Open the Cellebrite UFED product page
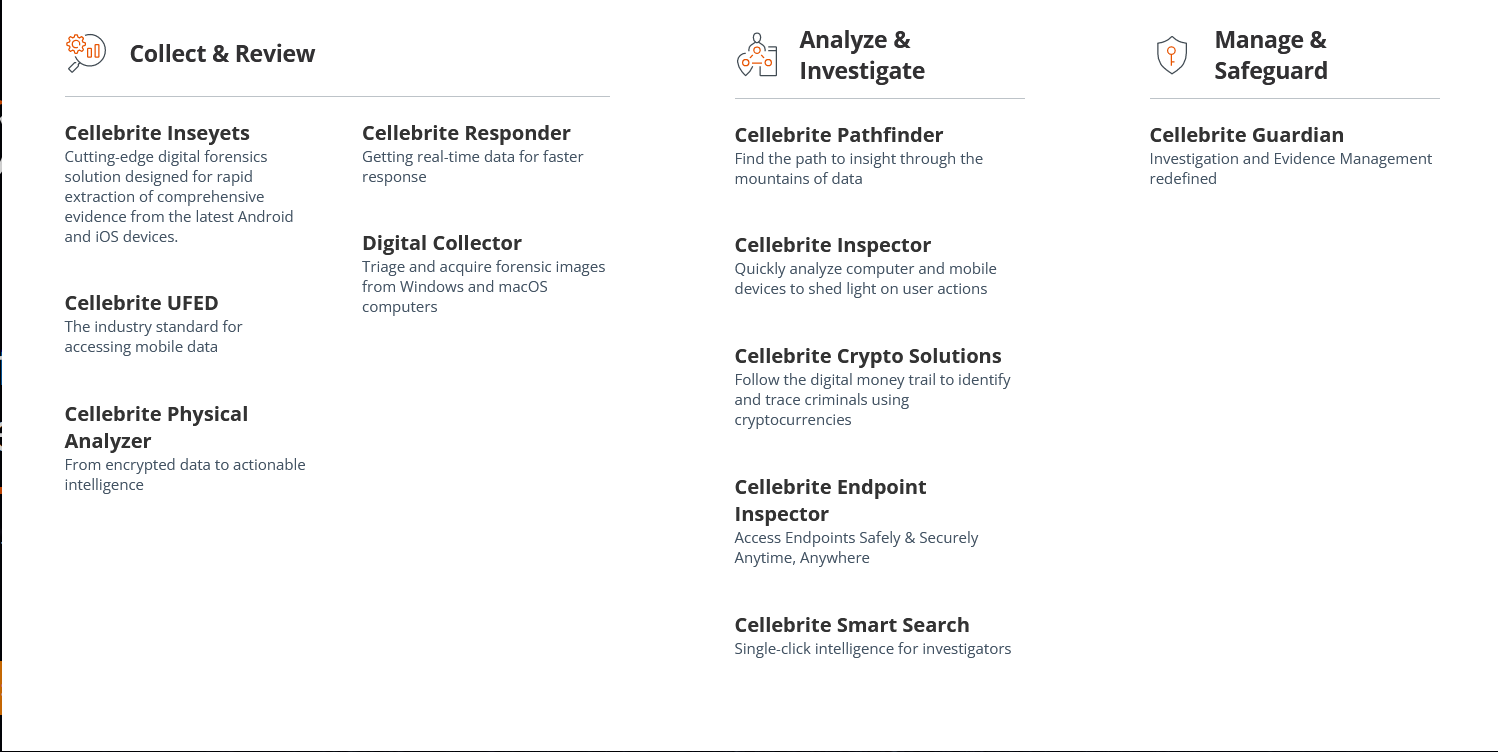The height and width of the screenshot is (752, 1498). (141, 302)
